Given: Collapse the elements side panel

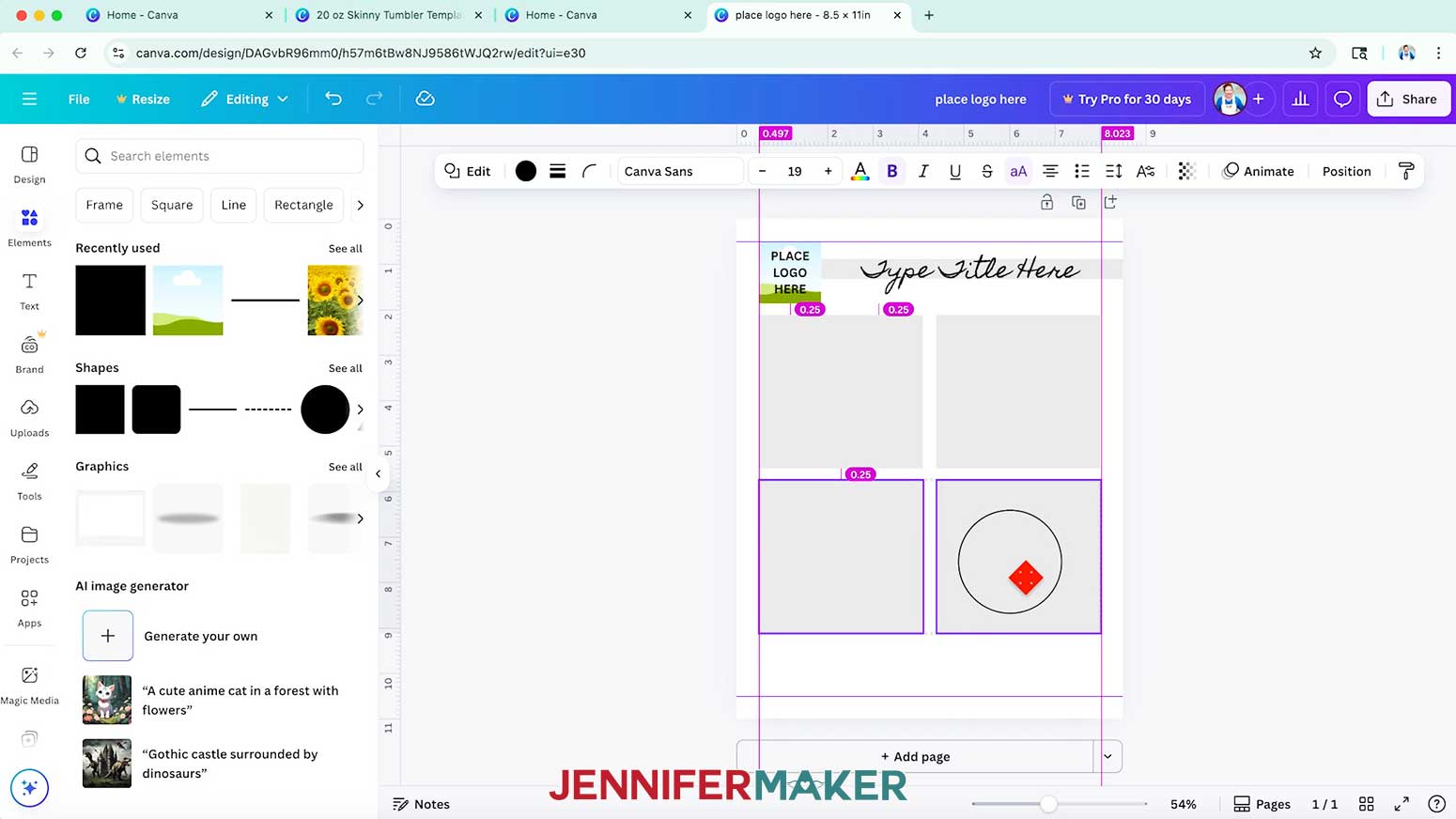Looking at the screenshot, I should [x=378, y=473].
